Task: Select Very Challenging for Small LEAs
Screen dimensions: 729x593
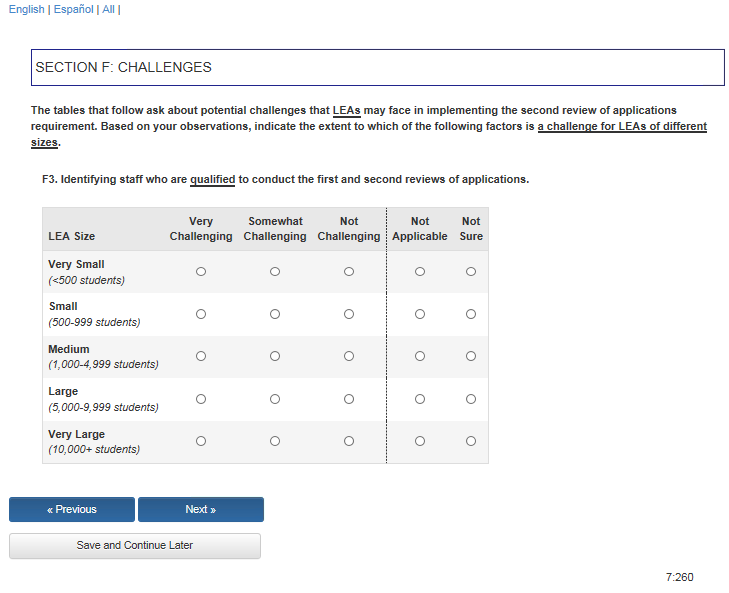Action: click(201, 314)
